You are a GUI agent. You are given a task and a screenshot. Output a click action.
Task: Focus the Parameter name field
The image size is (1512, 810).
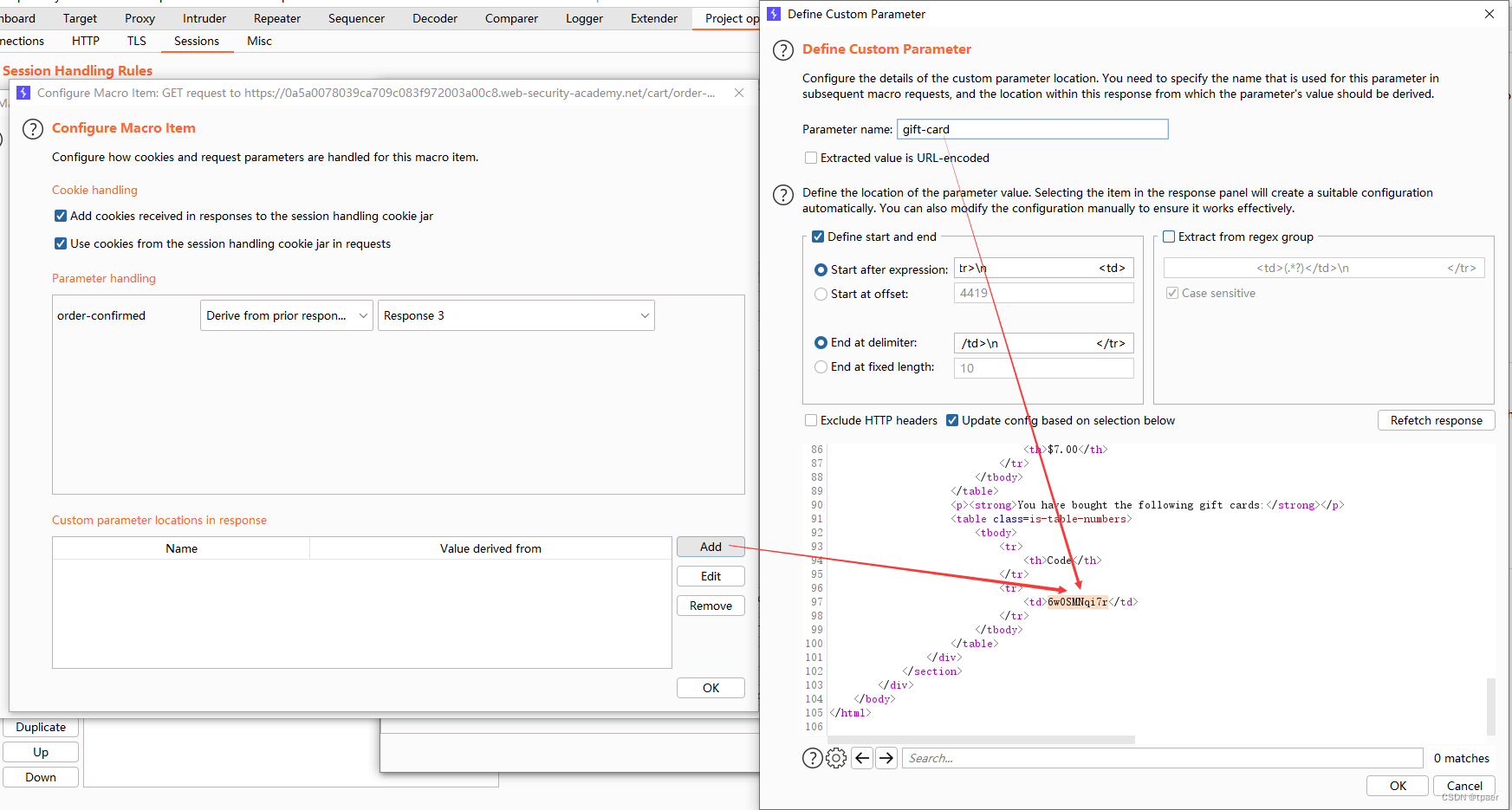(x=1032, y=129)
